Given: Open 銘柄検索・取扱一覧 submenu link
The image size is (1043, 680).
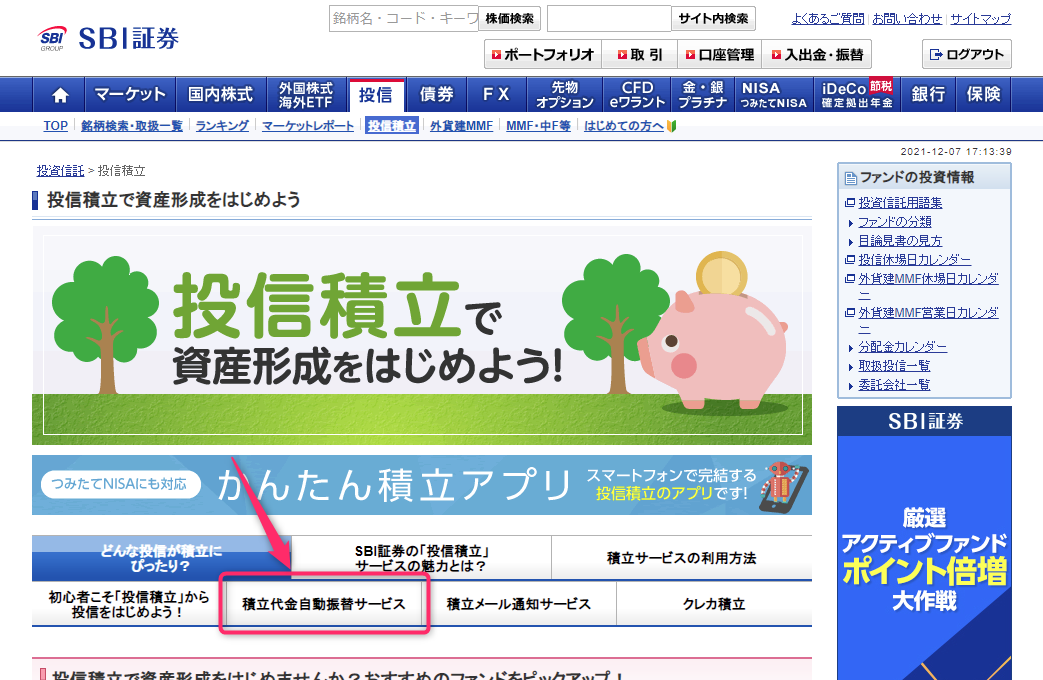Looking at the screenshot, I should click(x=132, y=126).
